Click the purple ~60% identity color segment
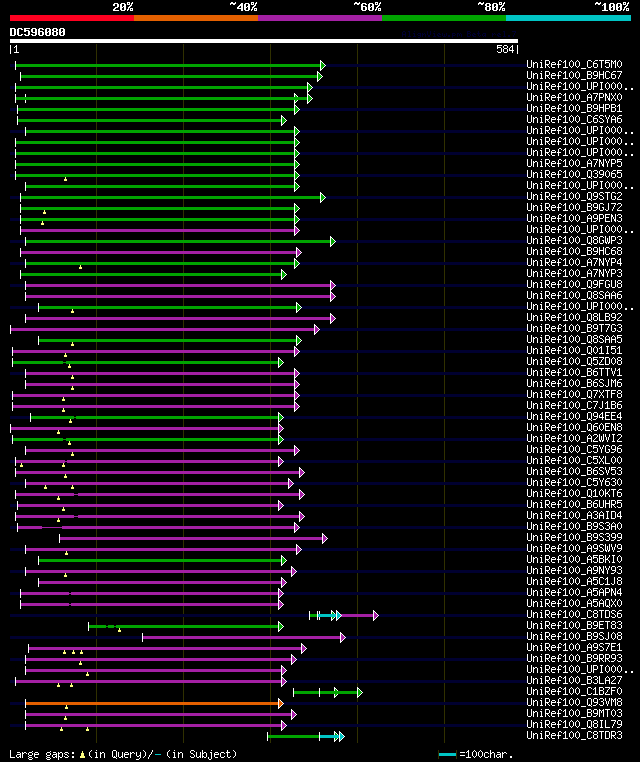The image size is (640, 762). coord(320,18)
